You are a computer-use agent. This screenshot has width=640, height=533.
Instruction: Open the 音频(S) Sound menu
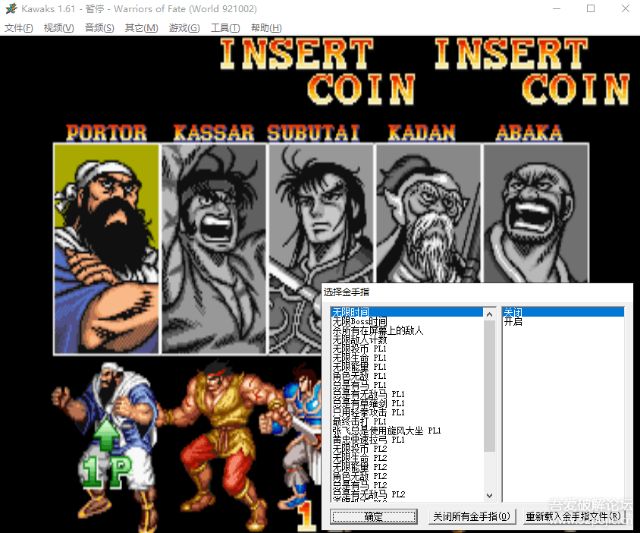pyautogui.click(x=99, y=28)
